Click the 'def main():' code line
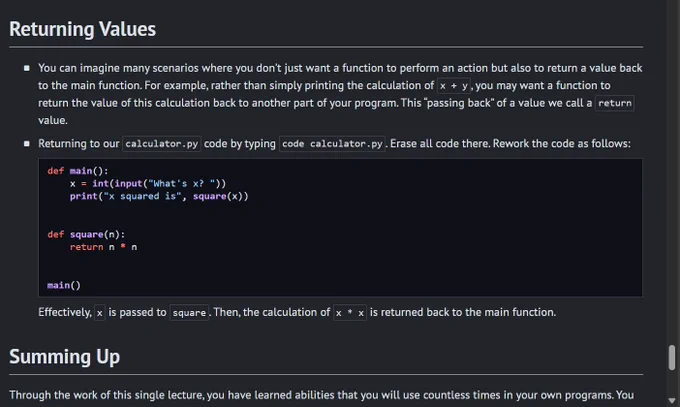This screenshot has height=407, width=680. point(78,171)
